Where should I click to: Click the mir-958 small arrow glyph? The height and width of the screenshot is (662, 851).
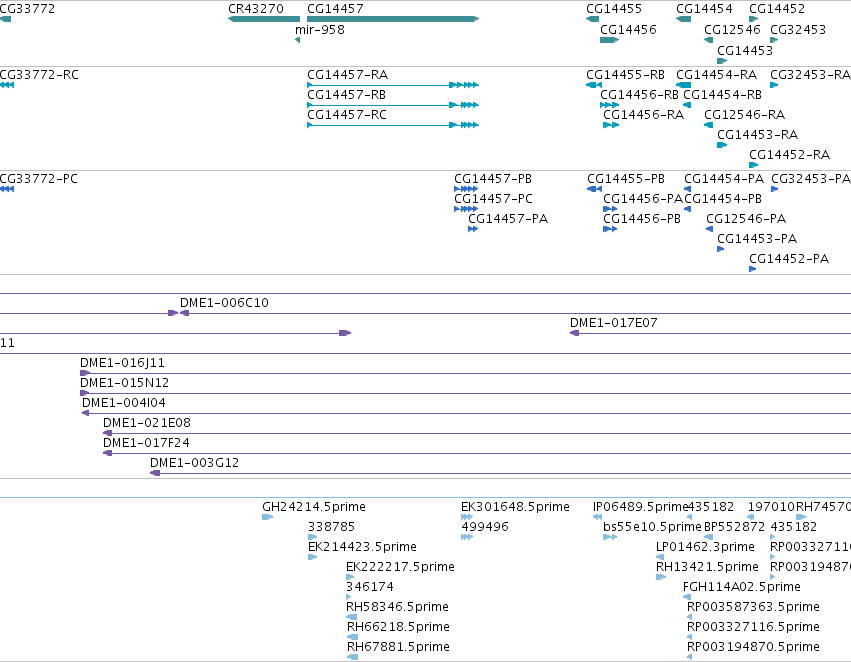297,40
